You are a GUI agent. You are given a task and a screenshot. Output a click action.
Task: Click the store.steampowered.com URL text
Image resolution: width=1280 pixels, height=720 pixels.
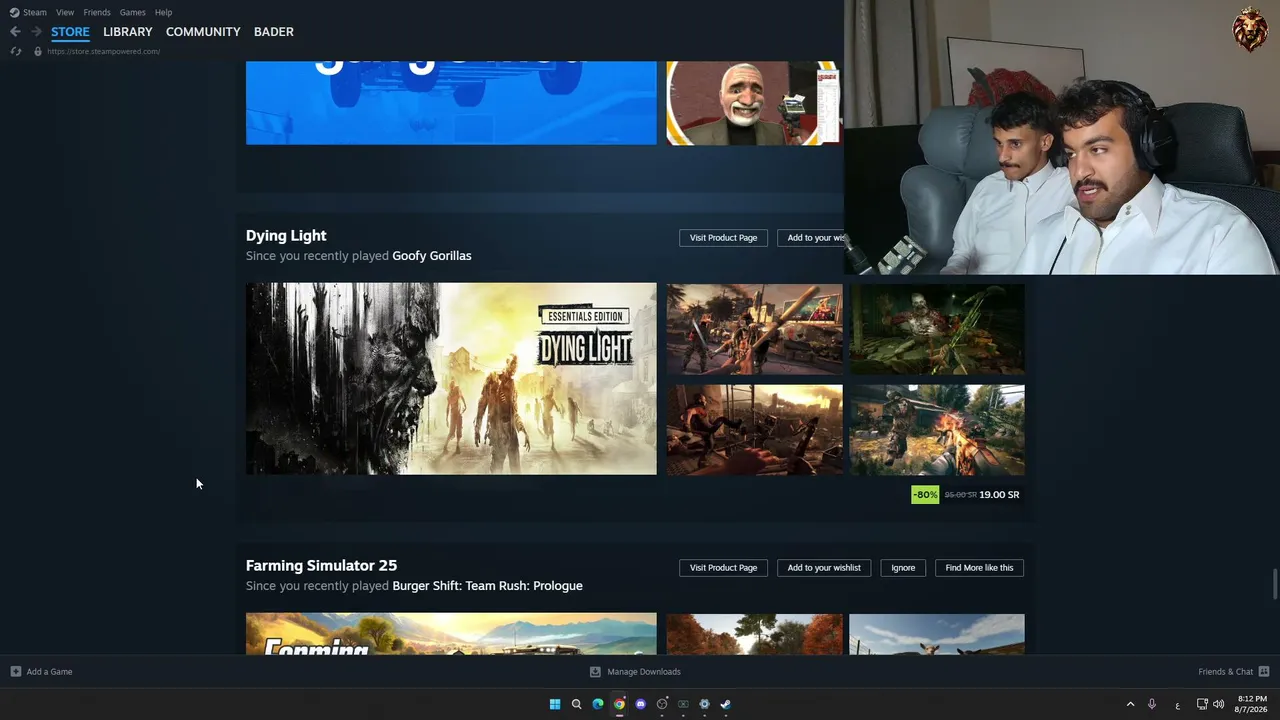[x=103, y=51]
